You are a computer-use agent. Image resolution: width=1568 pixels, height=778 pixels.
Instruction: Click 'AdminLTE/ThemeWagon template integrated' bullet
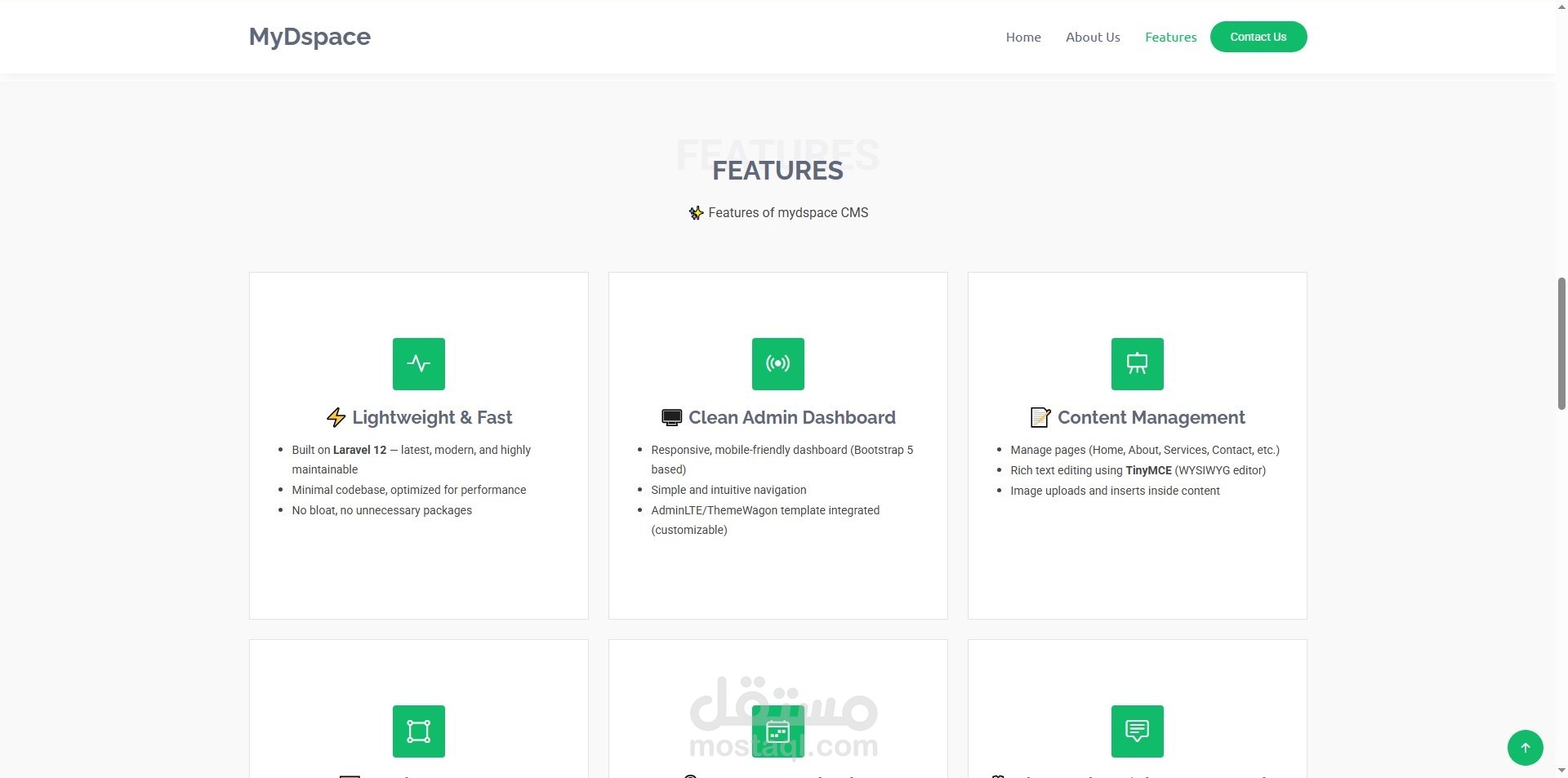click(x=765, y=520)
